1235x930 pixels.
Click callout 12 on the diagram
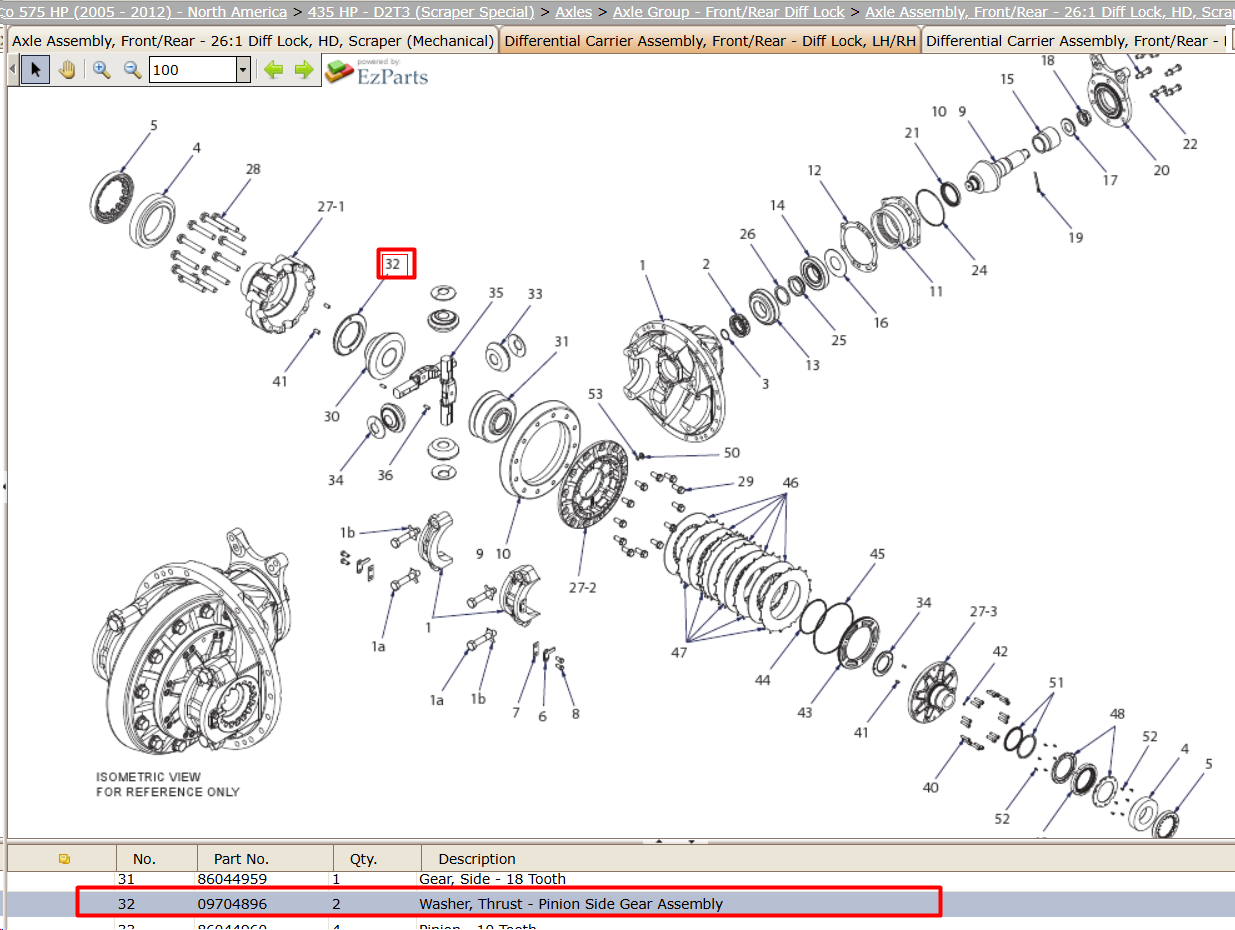814,170
